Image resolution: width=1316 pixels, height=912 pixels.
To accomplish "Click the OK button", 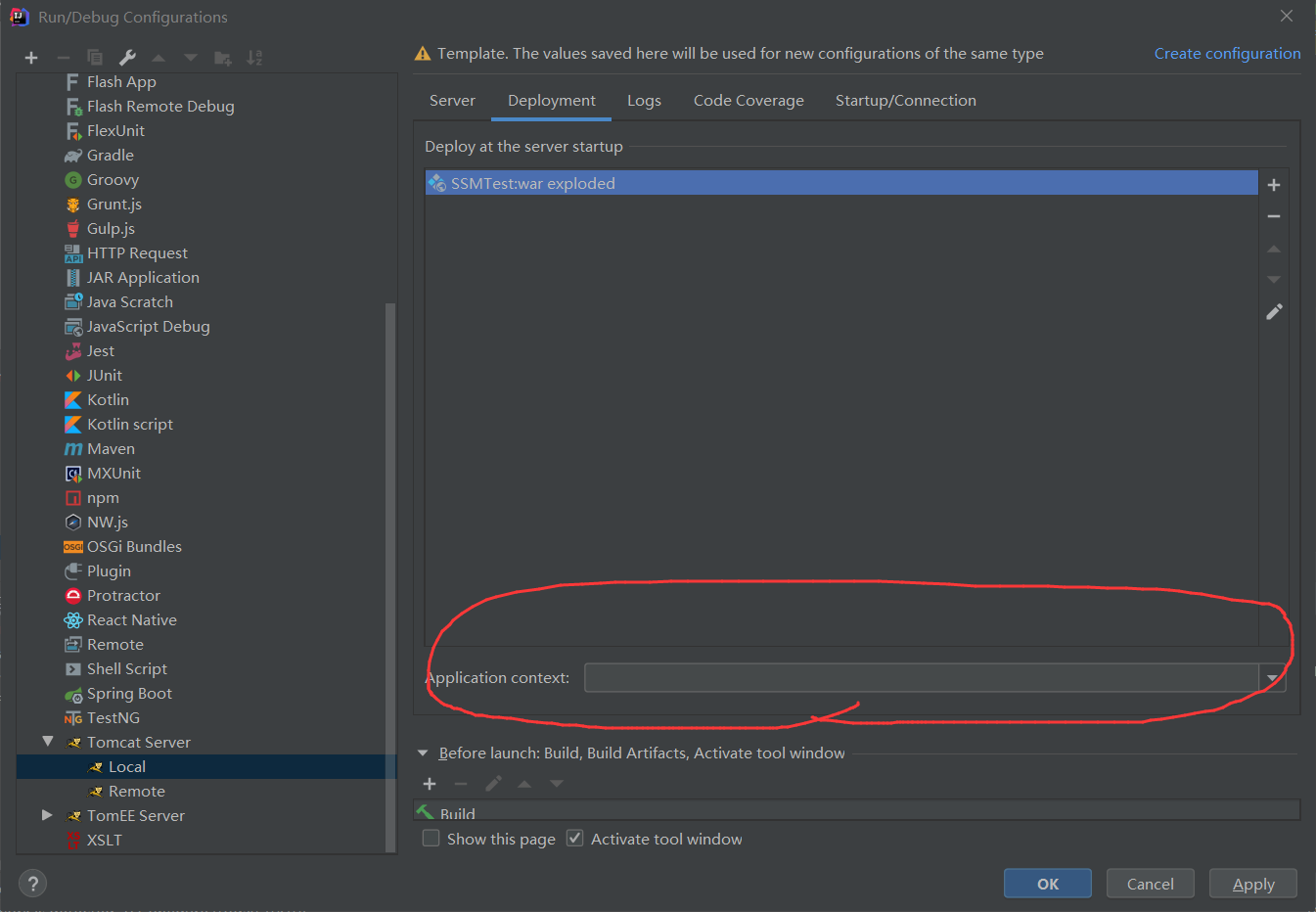I will 1048,884.
